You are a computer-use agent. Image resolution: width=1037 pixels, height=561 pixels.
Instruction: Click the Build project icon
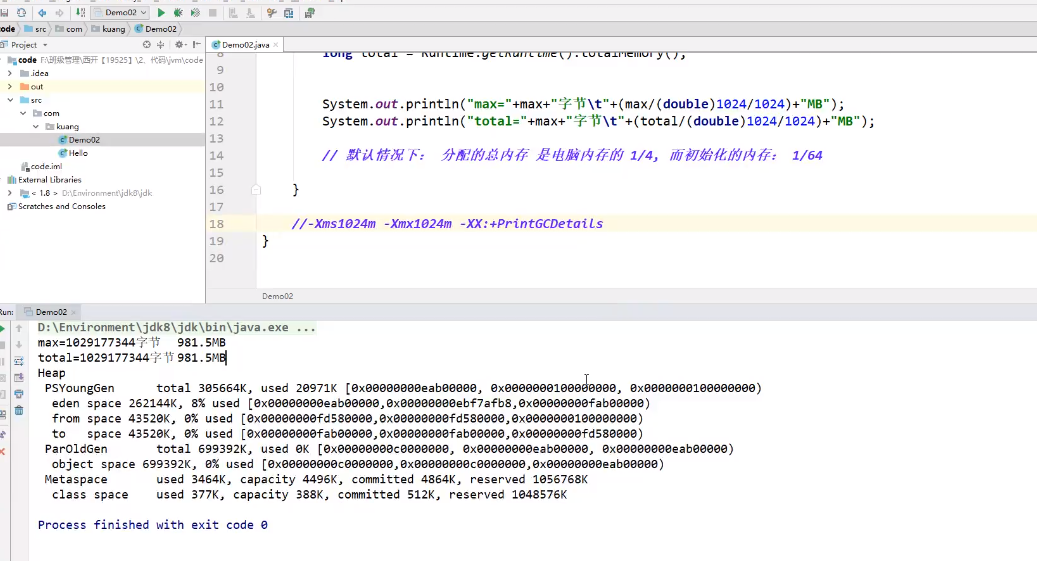point(80,13)
